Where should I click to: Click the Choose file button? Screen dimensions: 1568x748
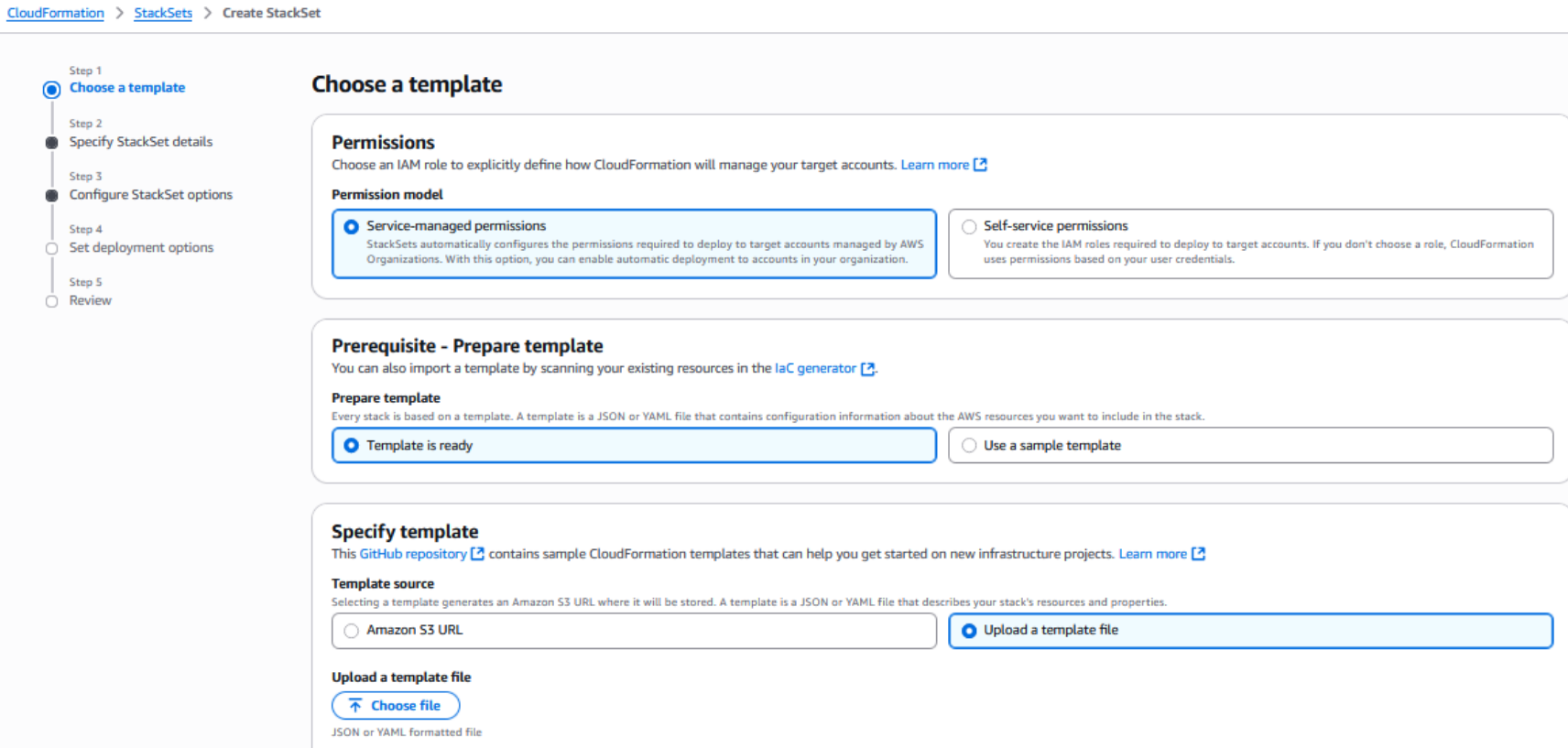(396, 706)
